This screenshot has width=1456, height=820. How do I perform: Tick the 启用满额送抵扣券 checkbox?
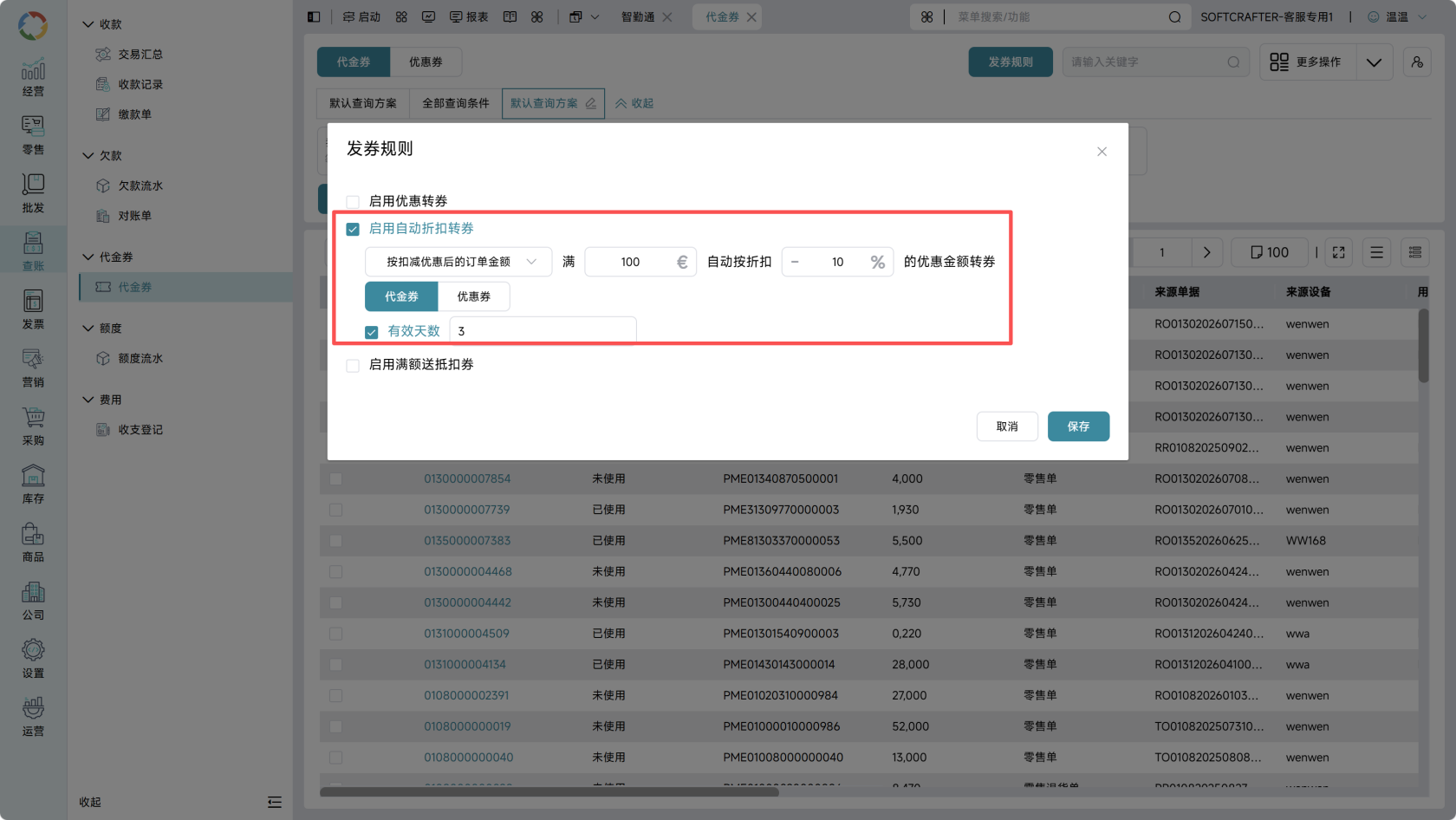pyautogui.click(x=353, y=366)
